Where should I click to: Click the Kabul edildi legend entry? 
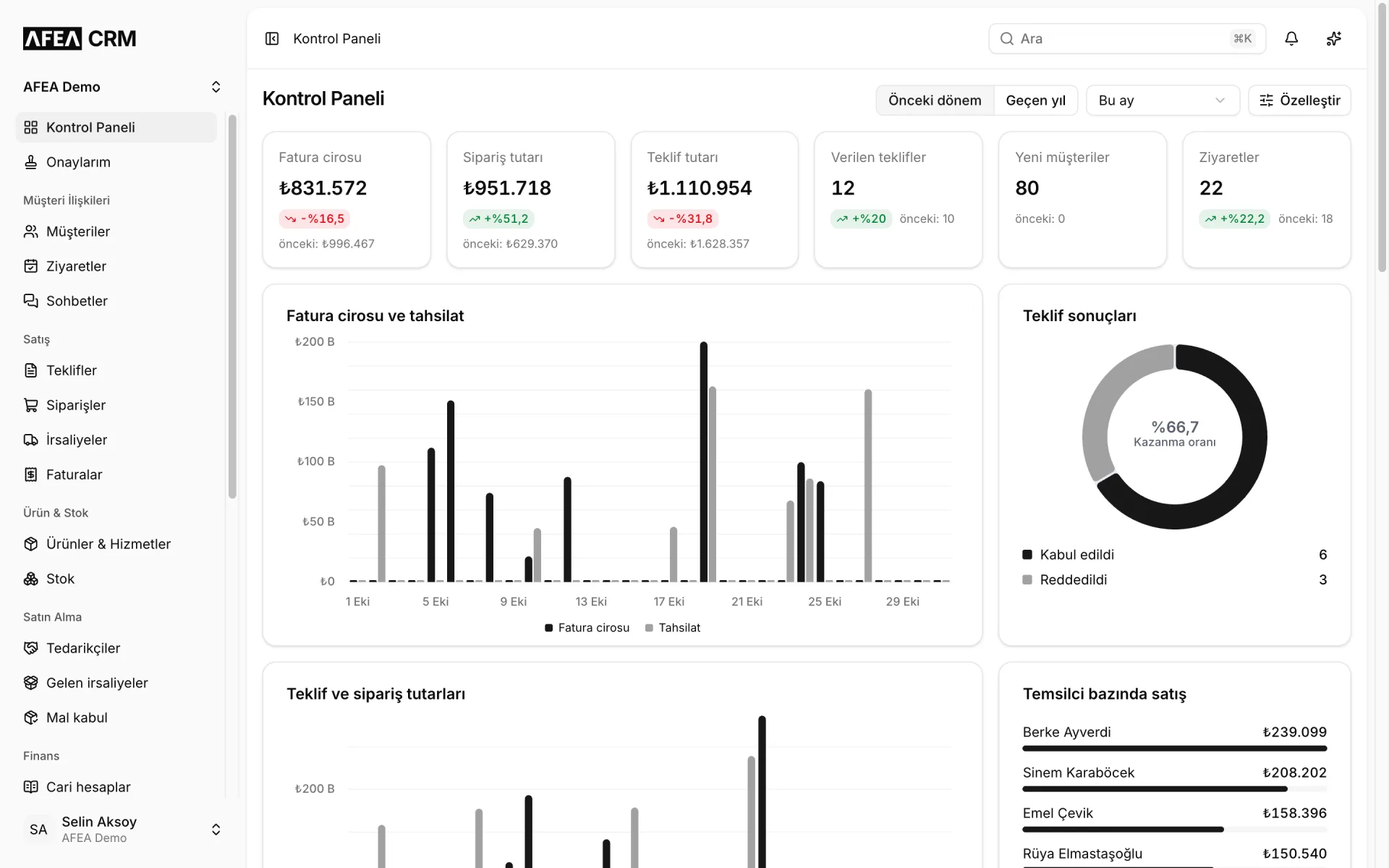pos(1175,555)
